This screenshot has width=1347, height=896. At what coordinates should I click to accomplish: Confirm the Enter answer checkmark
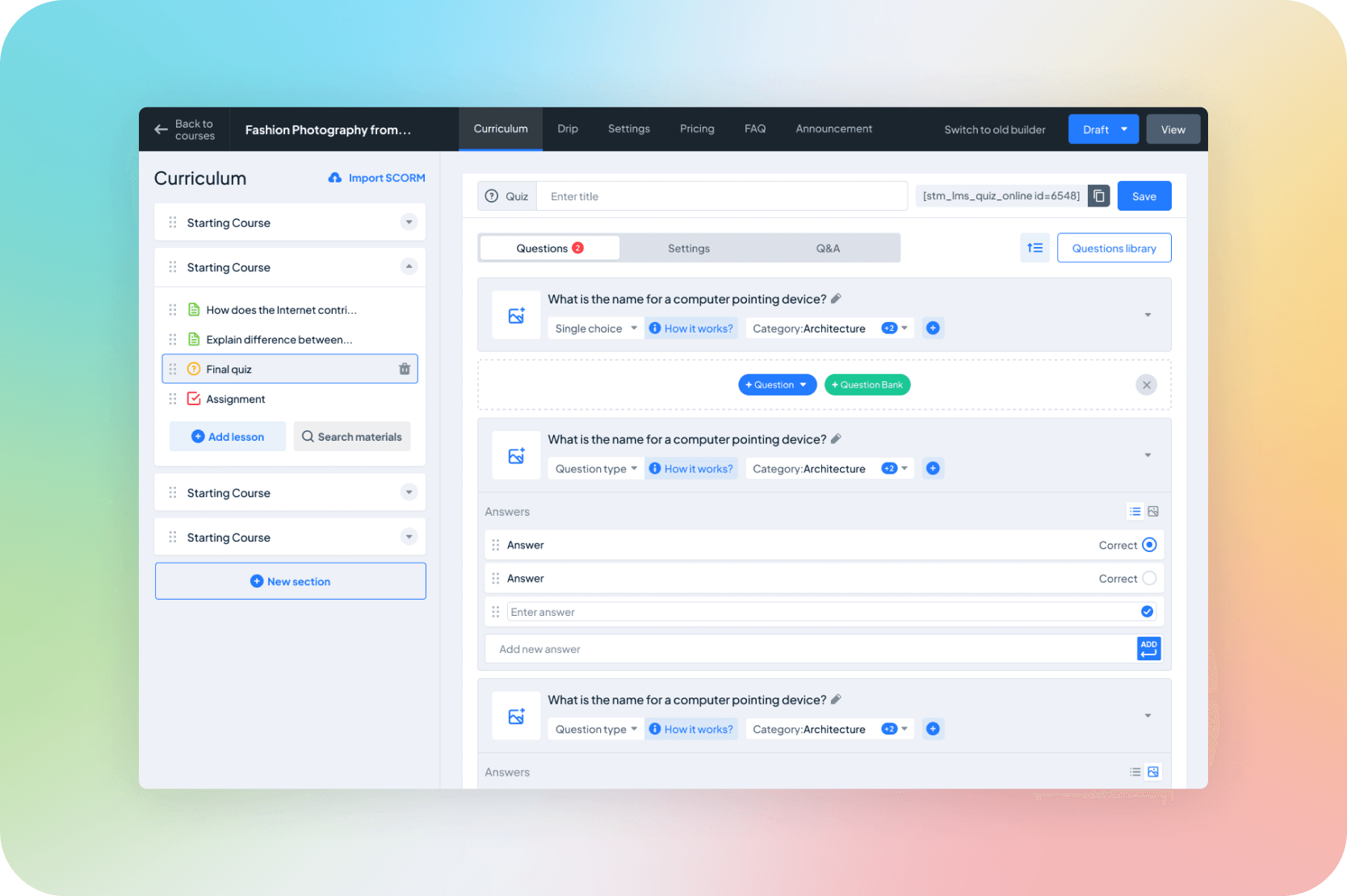1147,612
